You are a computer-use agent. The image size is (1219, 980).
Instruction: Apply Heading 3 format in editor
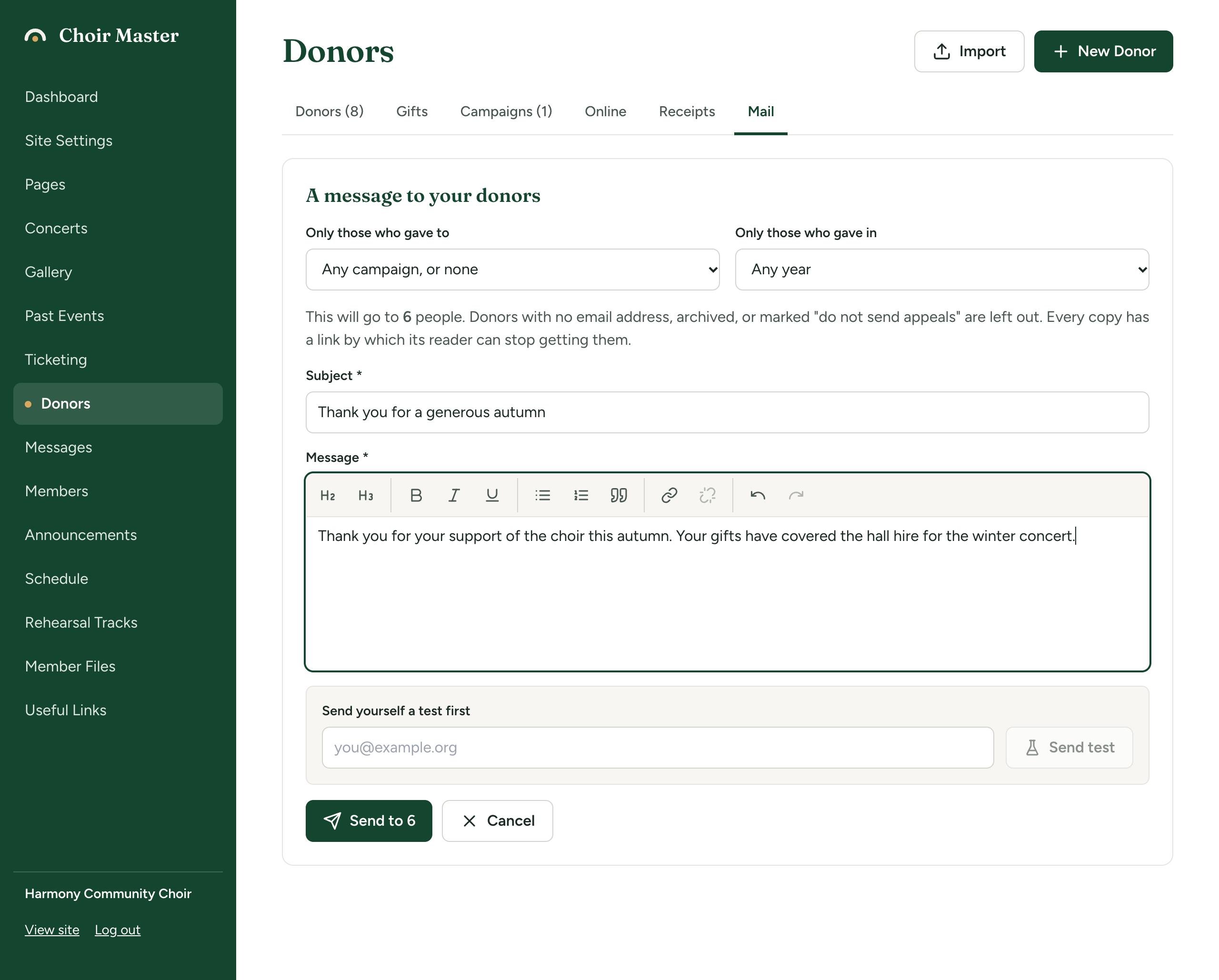click(x=366, y=495)
